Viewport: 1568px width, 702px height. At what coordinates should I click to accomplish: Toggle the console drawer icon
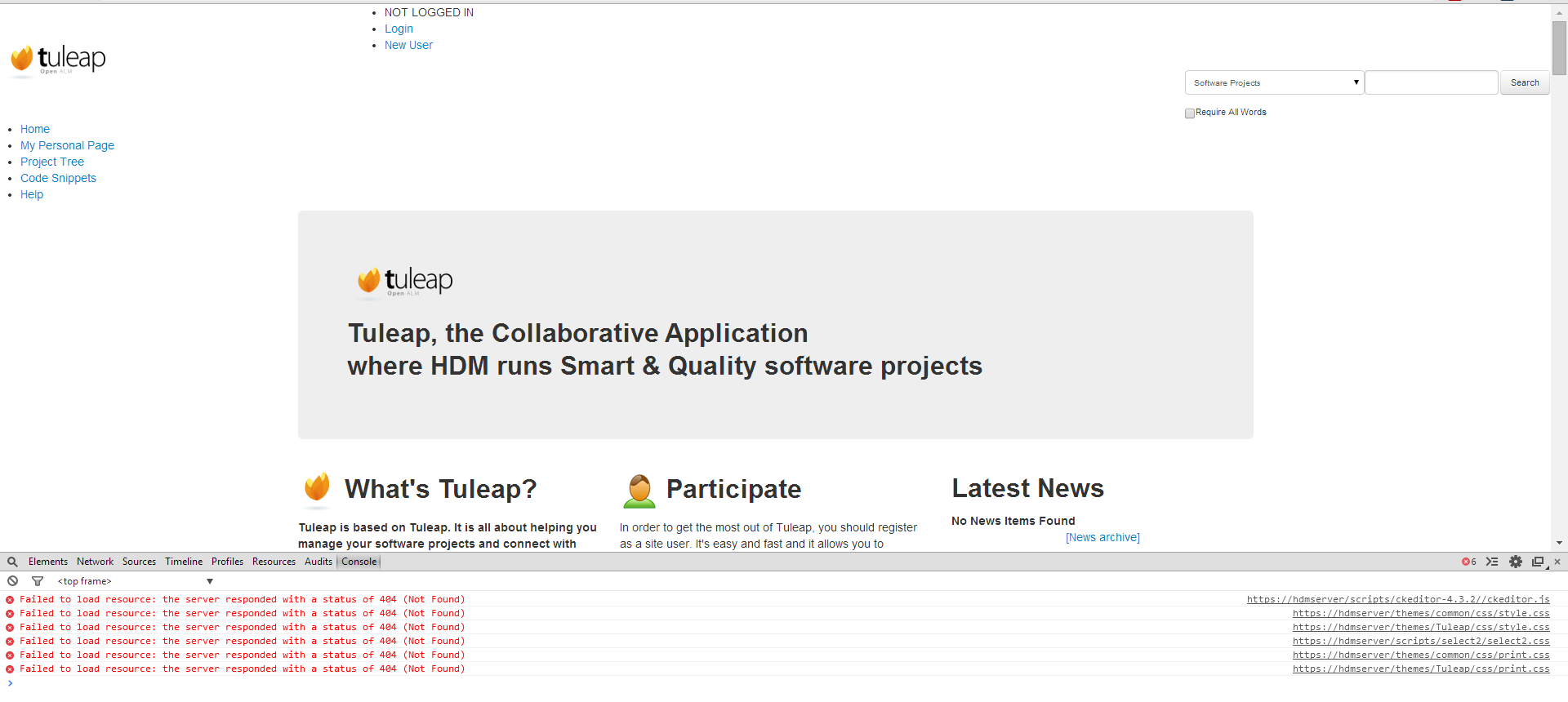[1492, 562]
